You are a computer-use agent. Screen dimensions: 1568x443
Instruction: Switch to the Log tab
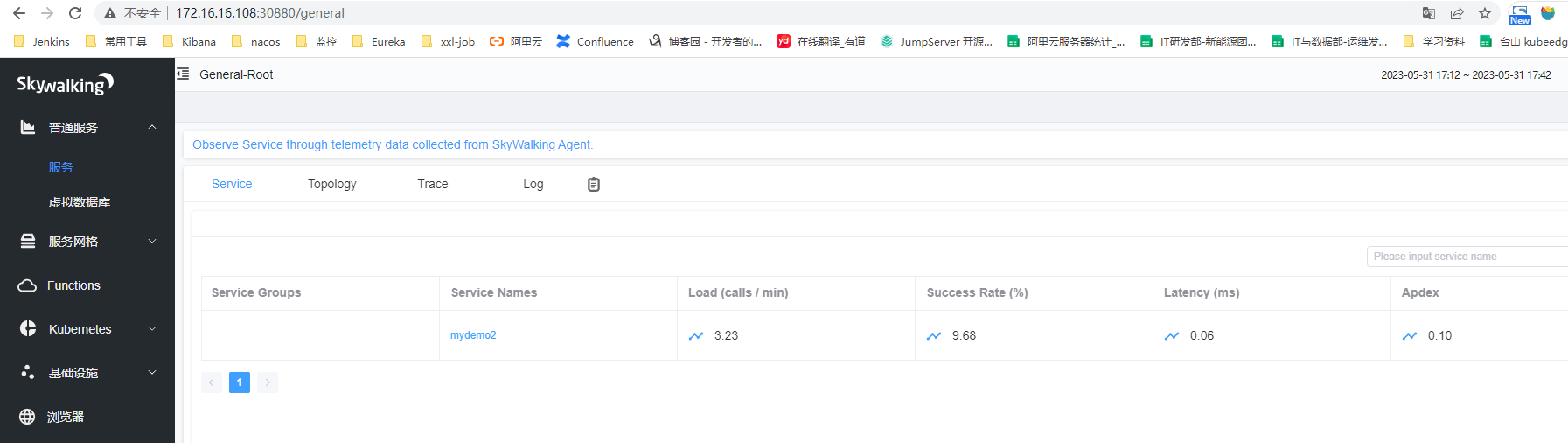tap(533, 184)
